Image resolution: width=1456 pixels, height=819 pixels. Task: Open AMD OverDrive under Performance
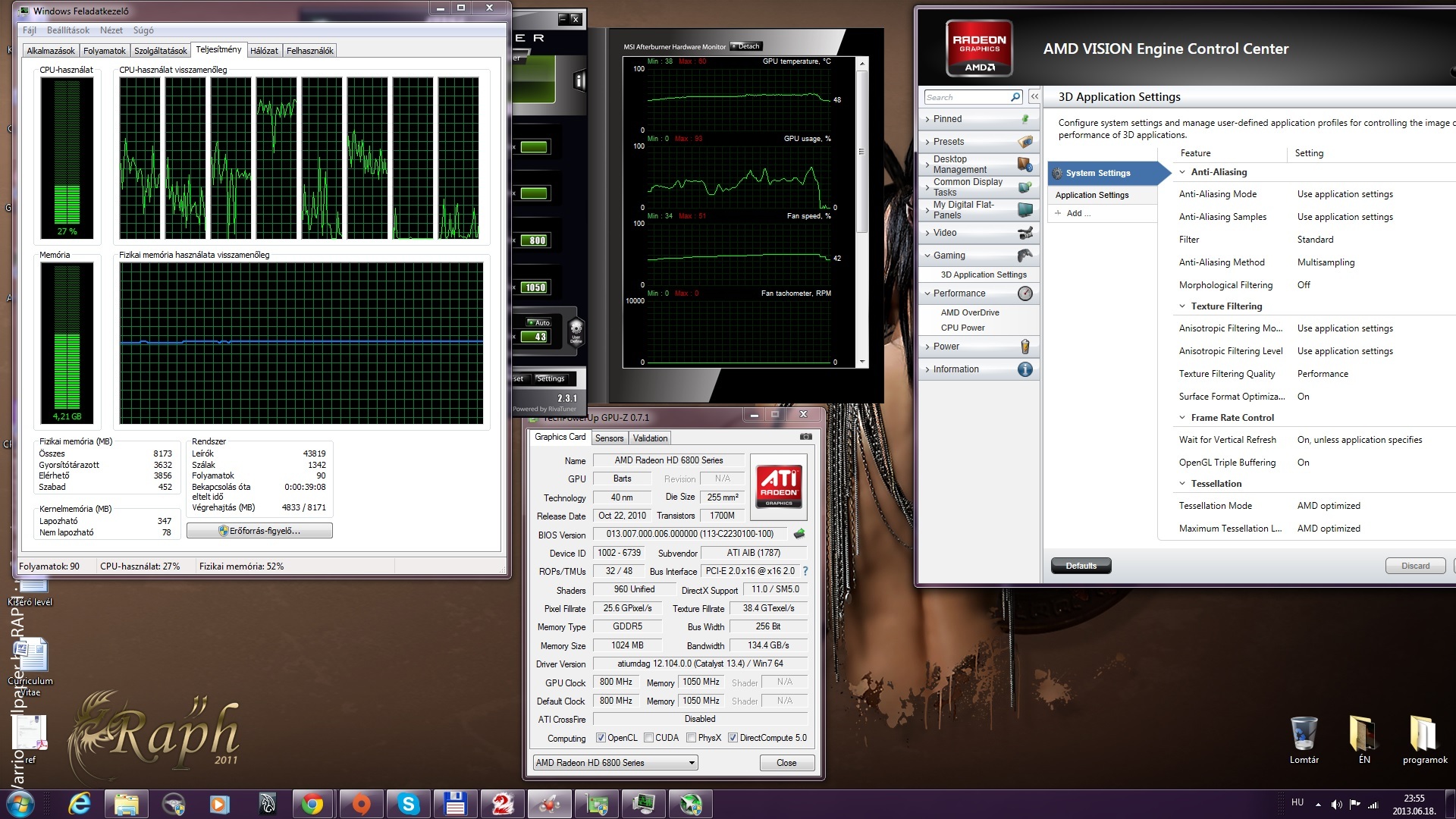[x=970, y=312]
